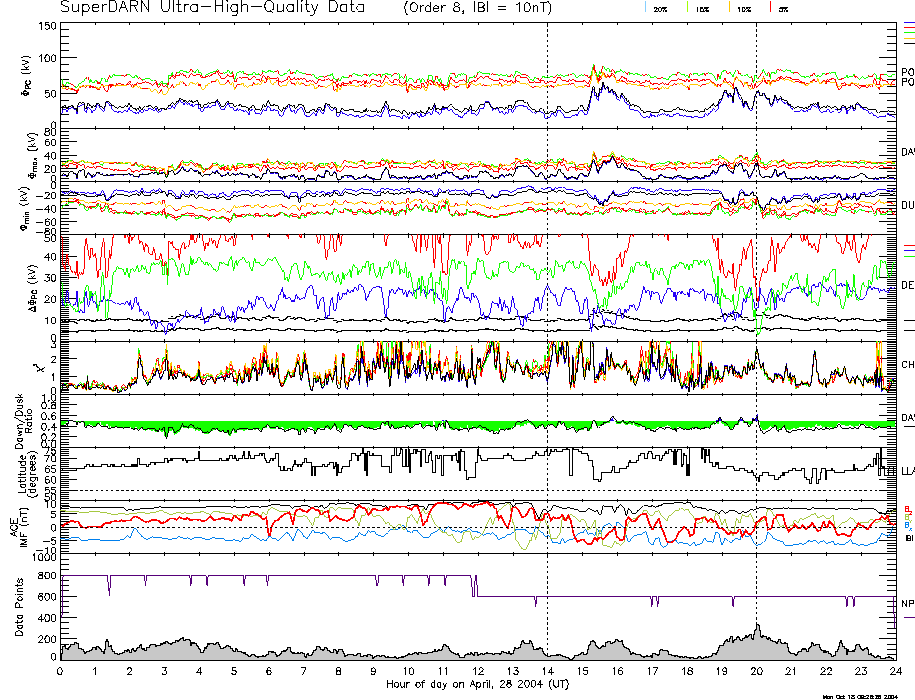This screenshot has width=915, height=700.
Task: Select the dashed vertical marker at hour 14
Action: pos(547,300)
